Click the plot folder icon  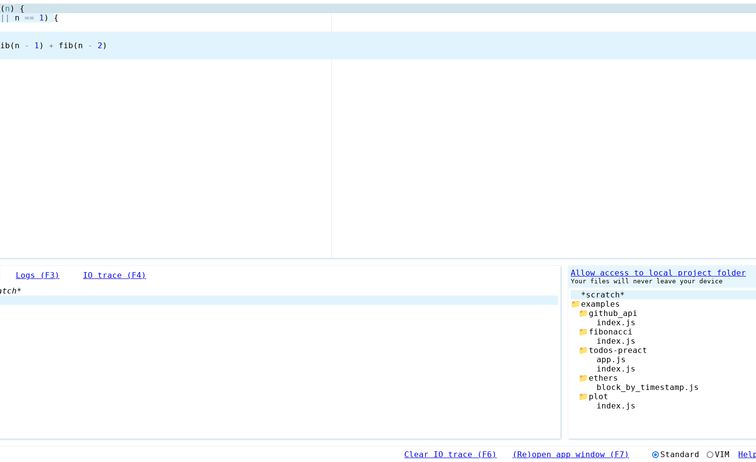(583, 397)
